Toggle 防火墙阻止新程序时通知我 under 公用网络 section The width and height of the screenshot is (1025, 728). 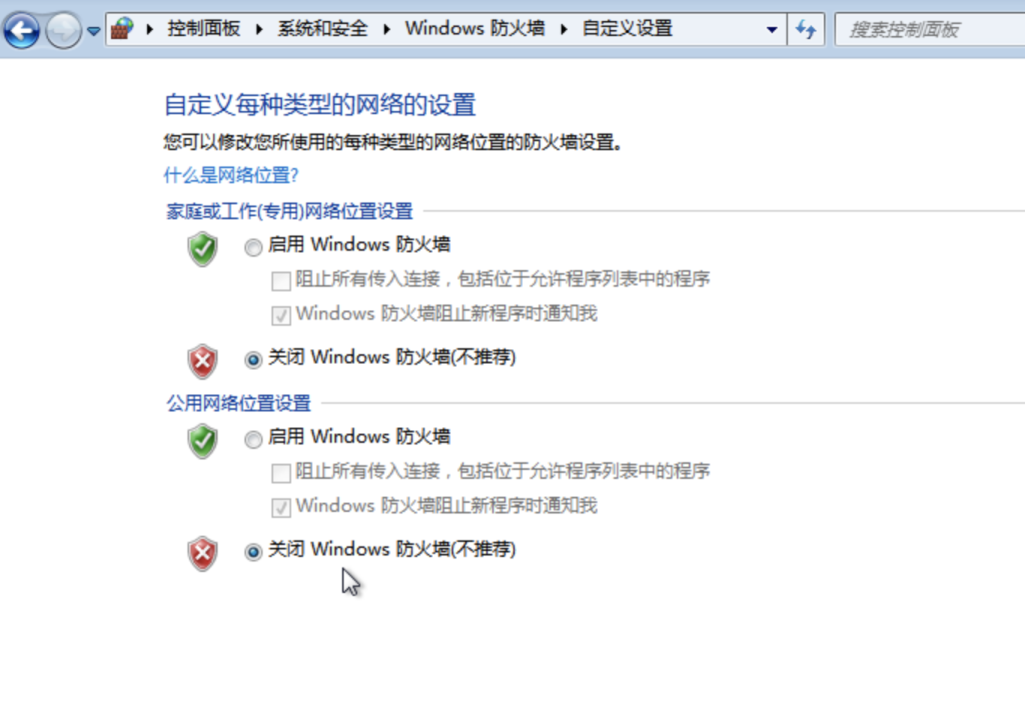281,508
